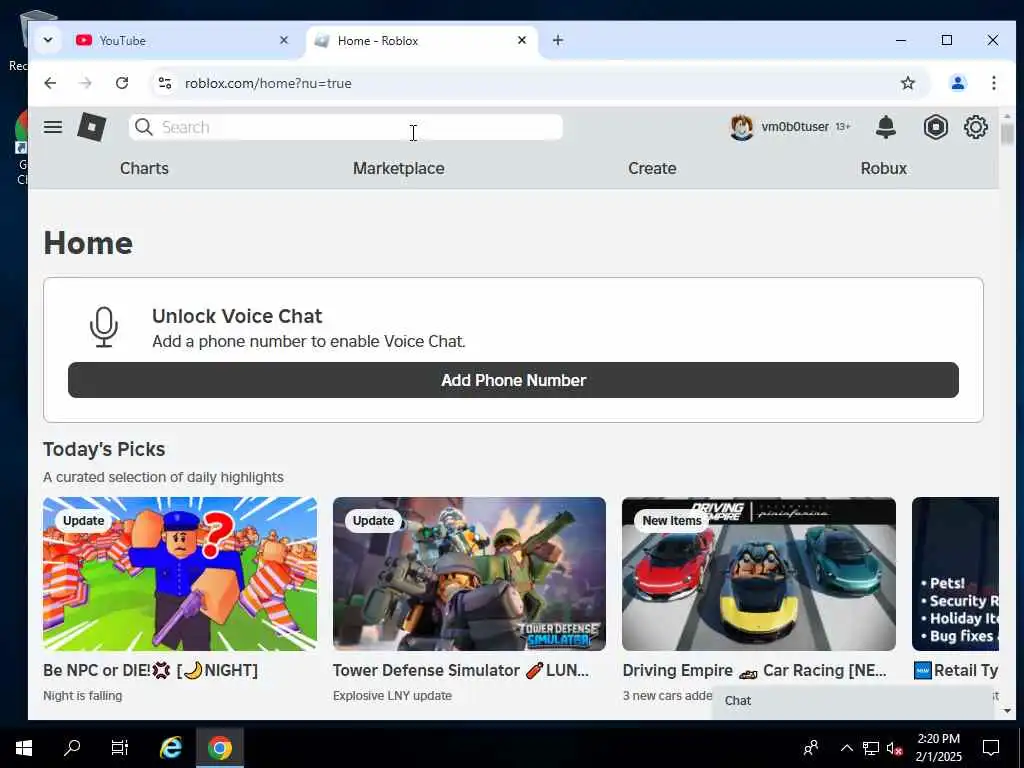Open the Driving Empire cars thumbnail
The height and width of the screenshot is (768, 1024).
pyautogui.click(x=759, y=574)
